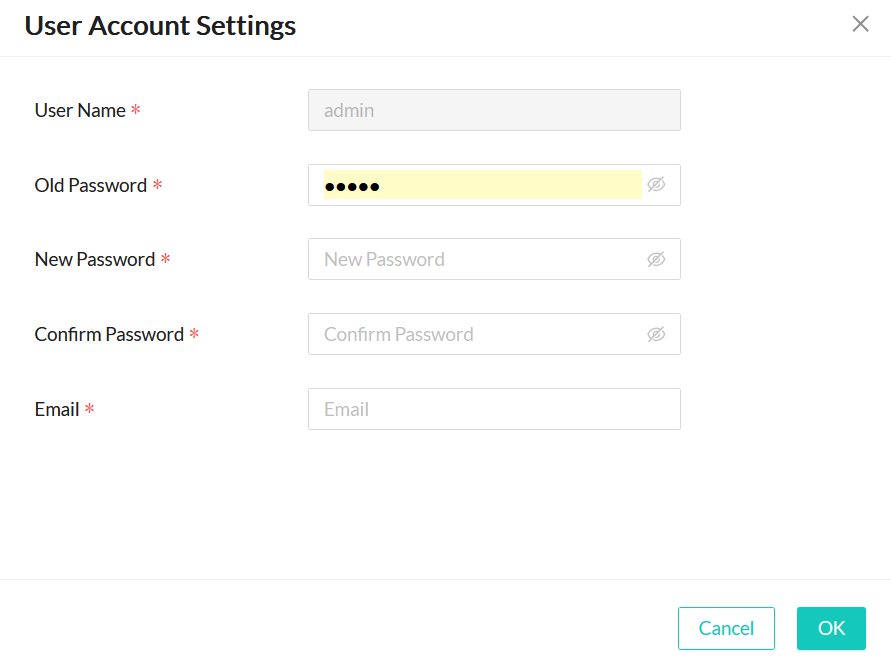Click the Old Password label
Viewport: 891px width, 666px height.
(90, 185)
